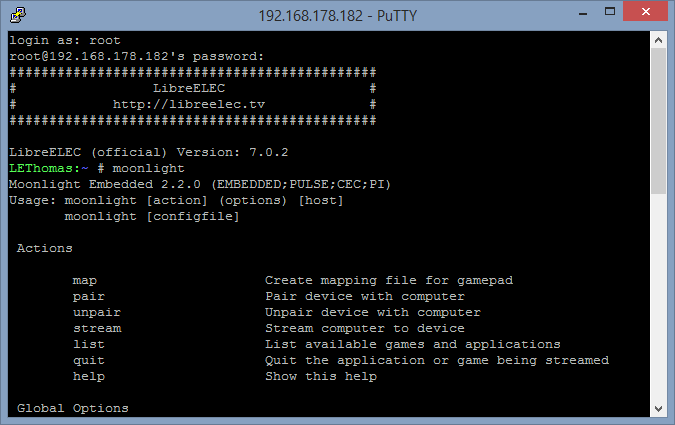
Task: Click the 'Create mapping file for gamepad' text
Action: click(389, 281)
